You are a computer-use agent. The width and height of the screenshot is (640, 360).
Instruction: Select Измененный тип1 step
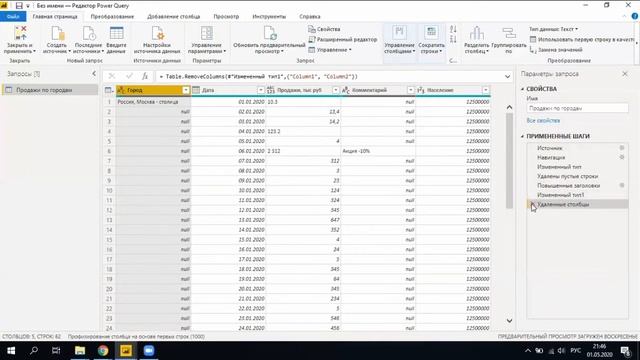tap(560, 195)
